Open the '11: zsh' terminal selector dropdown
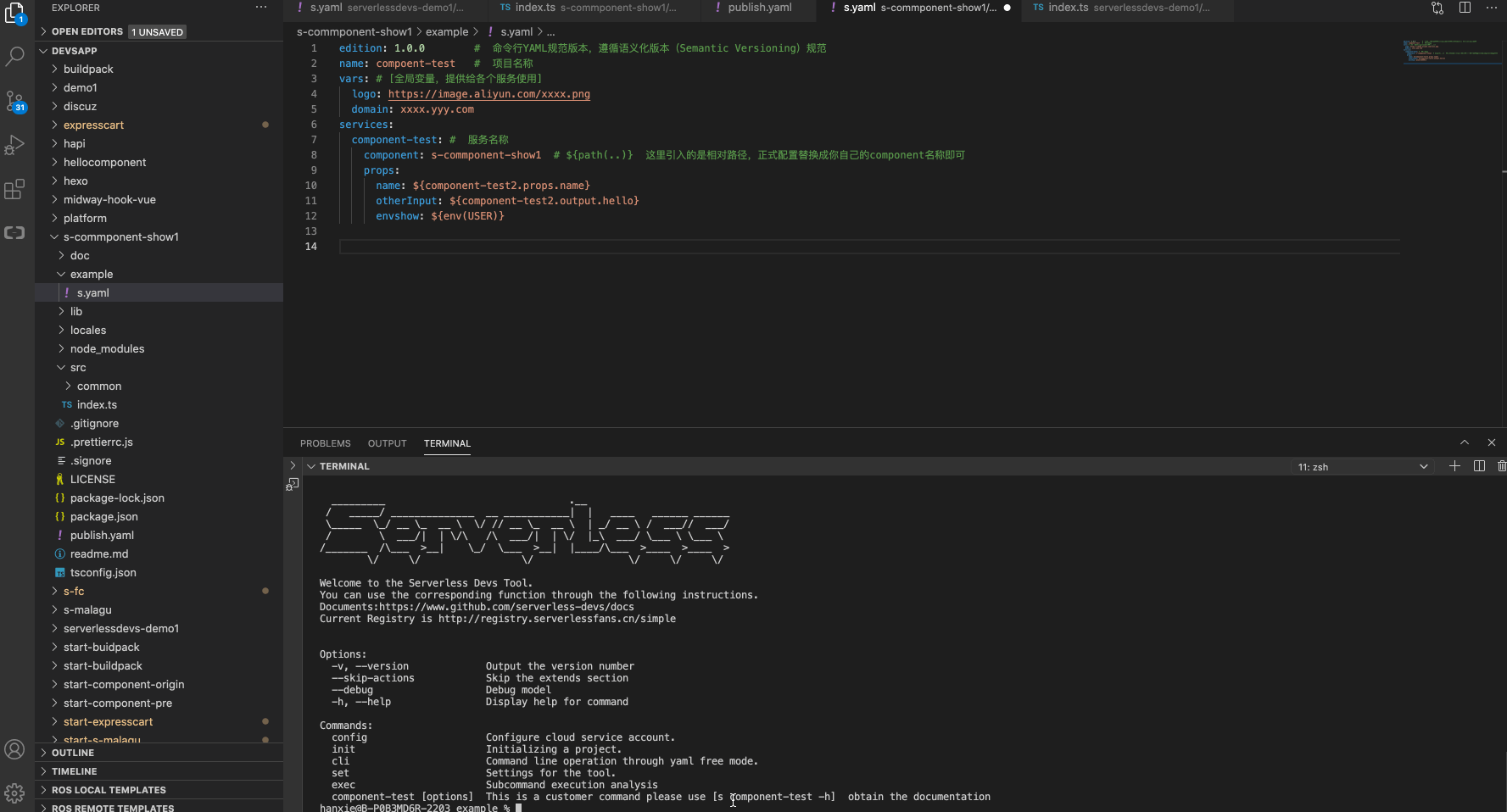 (x=1362, y=467)
